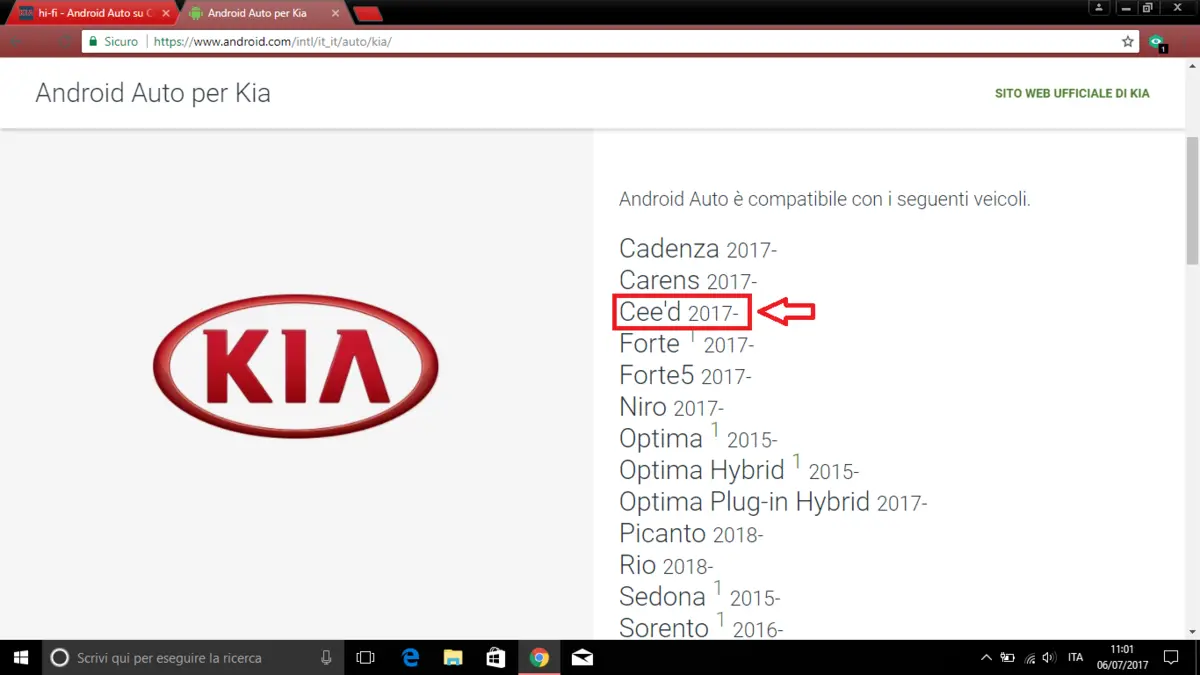Click the Forte5 2017- entry
Image resolution: width=1200 pixels, height=675 pixels.
[685, 376]
